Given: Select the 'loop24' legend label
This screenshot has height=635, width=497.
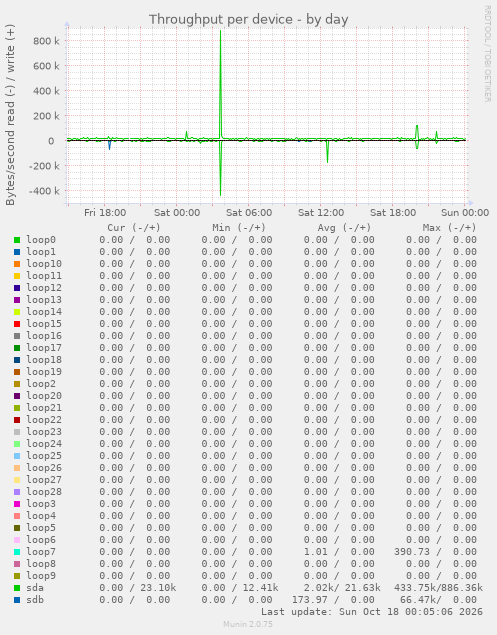Looking at the screenshot, I should point(44,444).
